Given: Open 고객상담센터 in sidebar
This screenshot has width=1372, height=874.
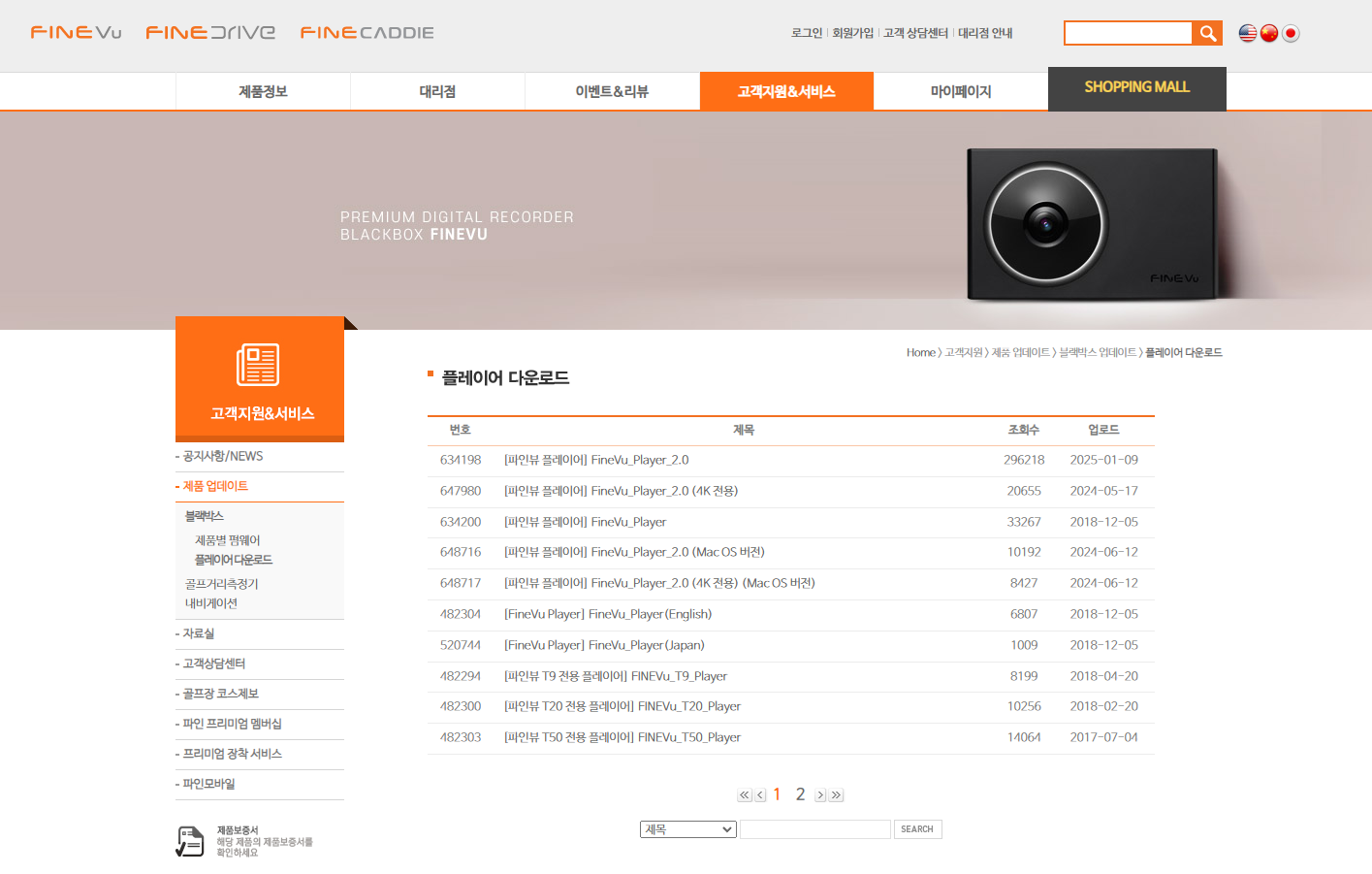Looking at the screenshot, I should (x=214, y=664).
